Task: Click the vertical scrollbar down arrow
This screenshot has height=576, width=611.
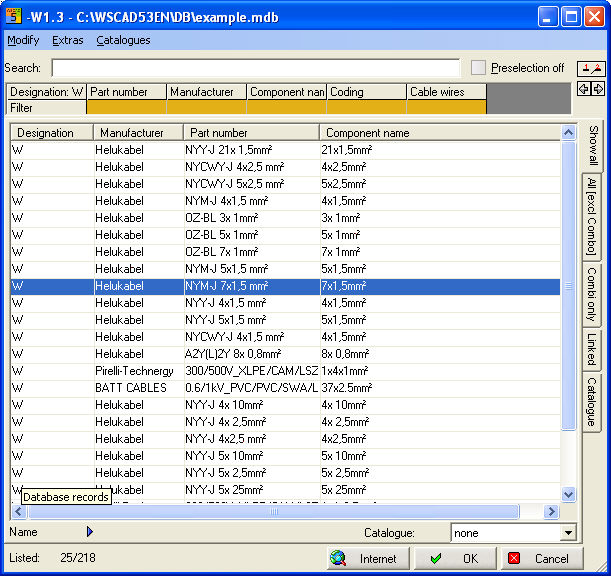Action: point(569,495)
